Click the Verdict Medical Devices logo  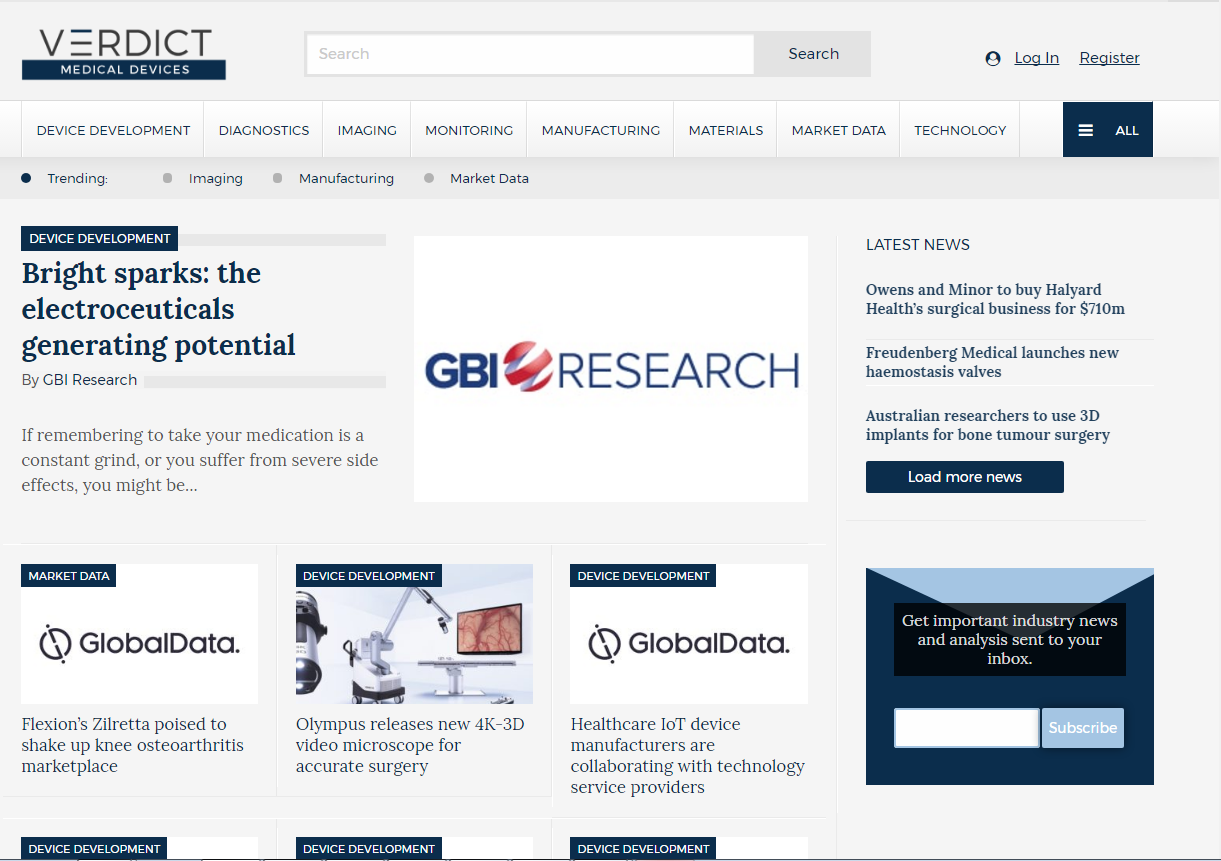(x=123, y=54)
